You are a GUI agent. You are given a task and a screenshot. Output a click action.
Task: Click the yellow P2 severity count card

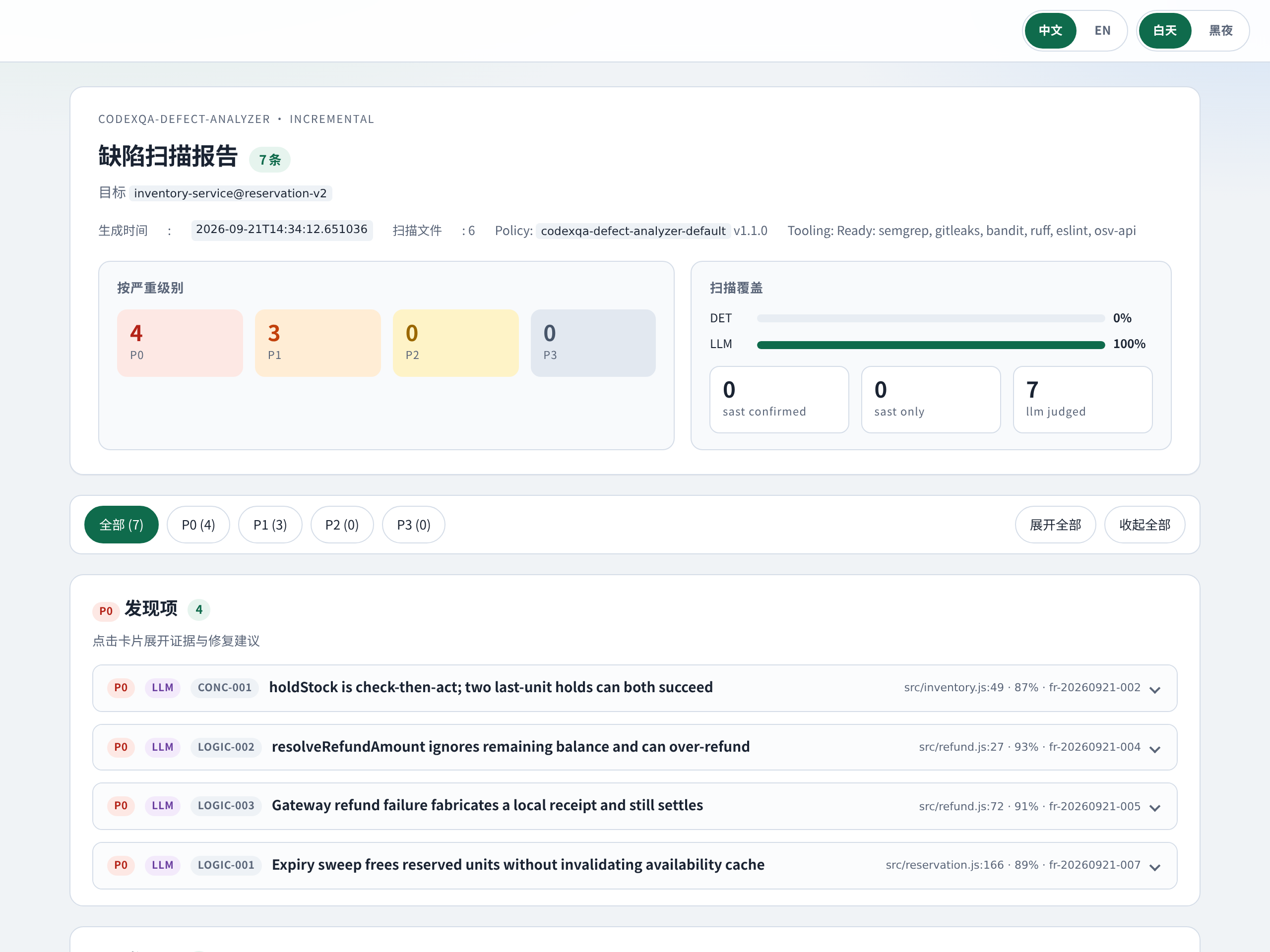(x=455, y=343)
